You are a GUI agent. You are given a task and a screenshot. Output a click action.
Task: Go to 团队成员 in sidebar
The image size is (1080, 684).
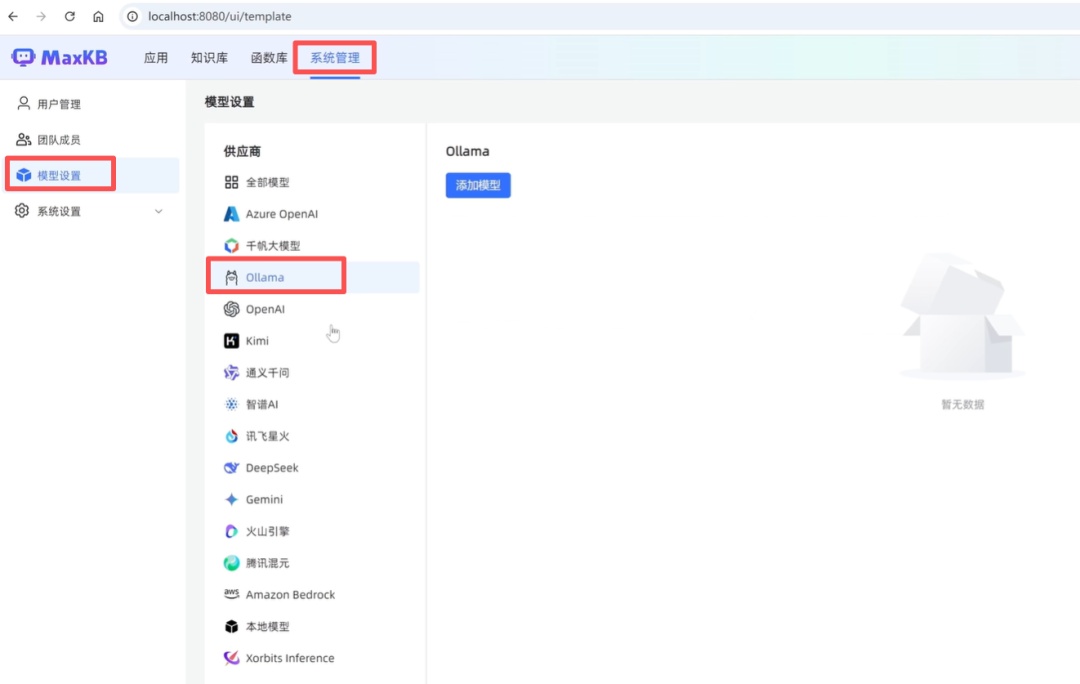point(58,140)
